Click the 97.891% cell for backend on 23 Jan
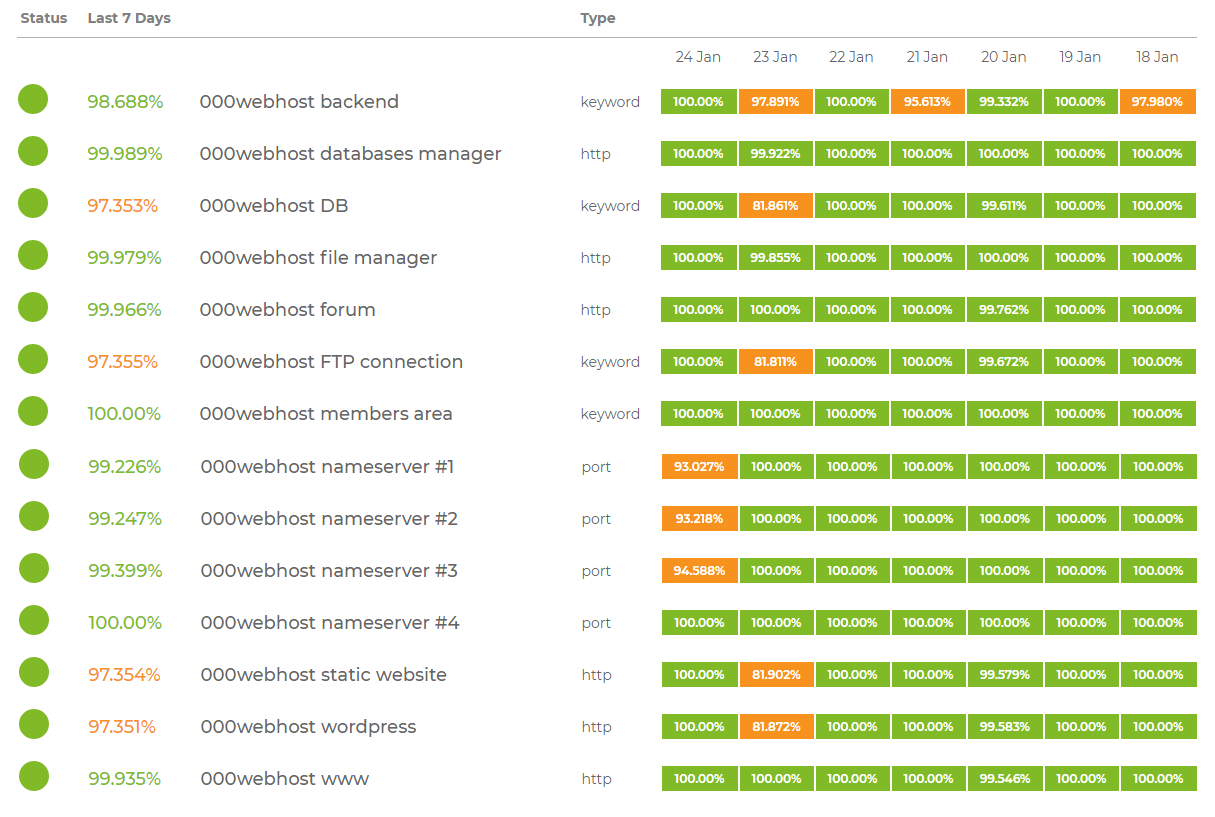 776,102
